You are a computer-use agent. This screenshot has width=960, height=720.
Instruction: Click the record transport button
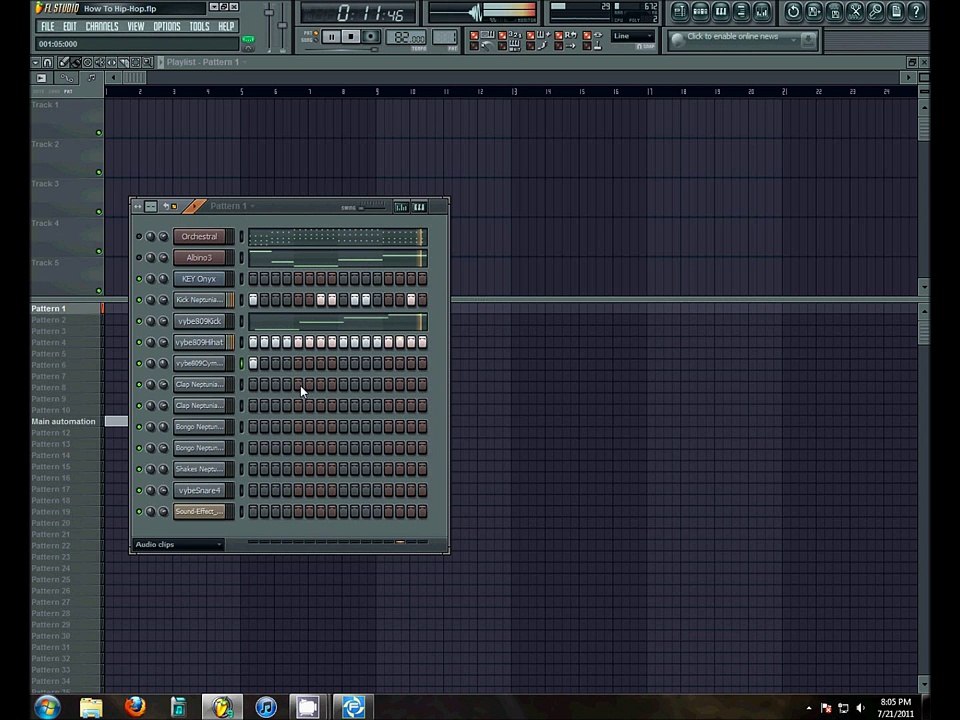[x=370, y=37]
